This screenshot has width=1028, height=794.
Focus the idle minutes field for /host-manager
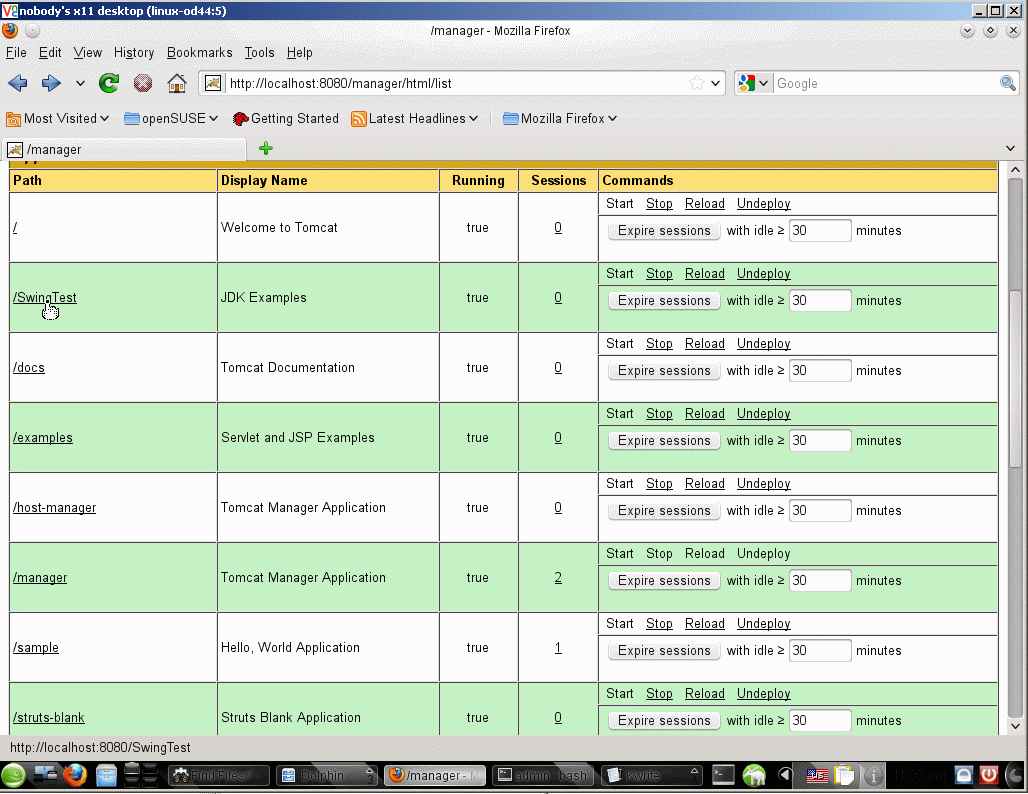point(820,511)
